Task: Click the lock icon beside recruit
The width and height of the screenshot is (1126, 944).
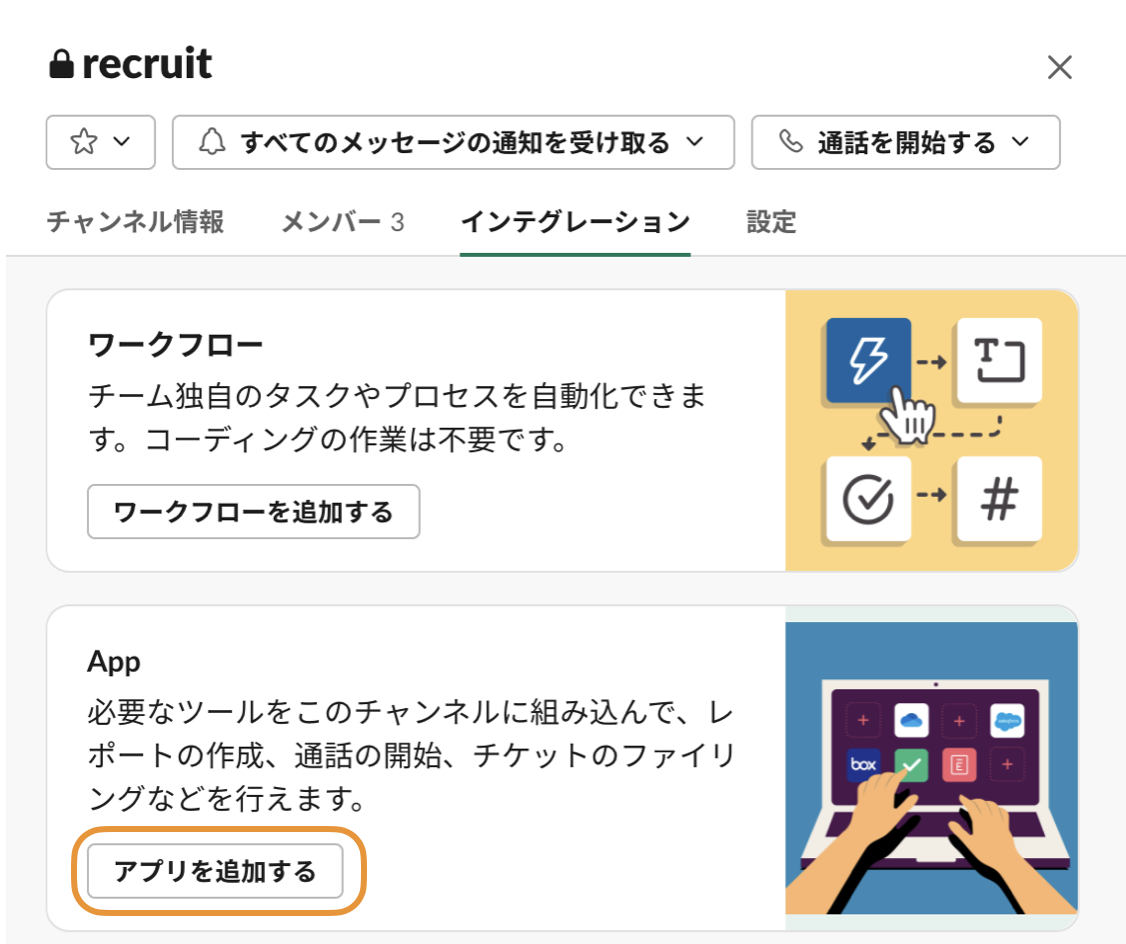Action: pyautogui.click(x=61, y=64)
